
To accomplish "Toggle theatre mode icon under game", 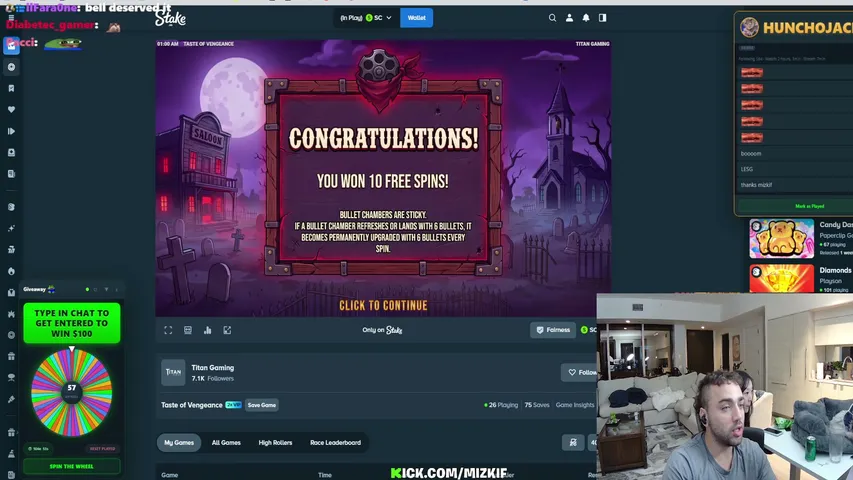I will [x=188, y=330].
